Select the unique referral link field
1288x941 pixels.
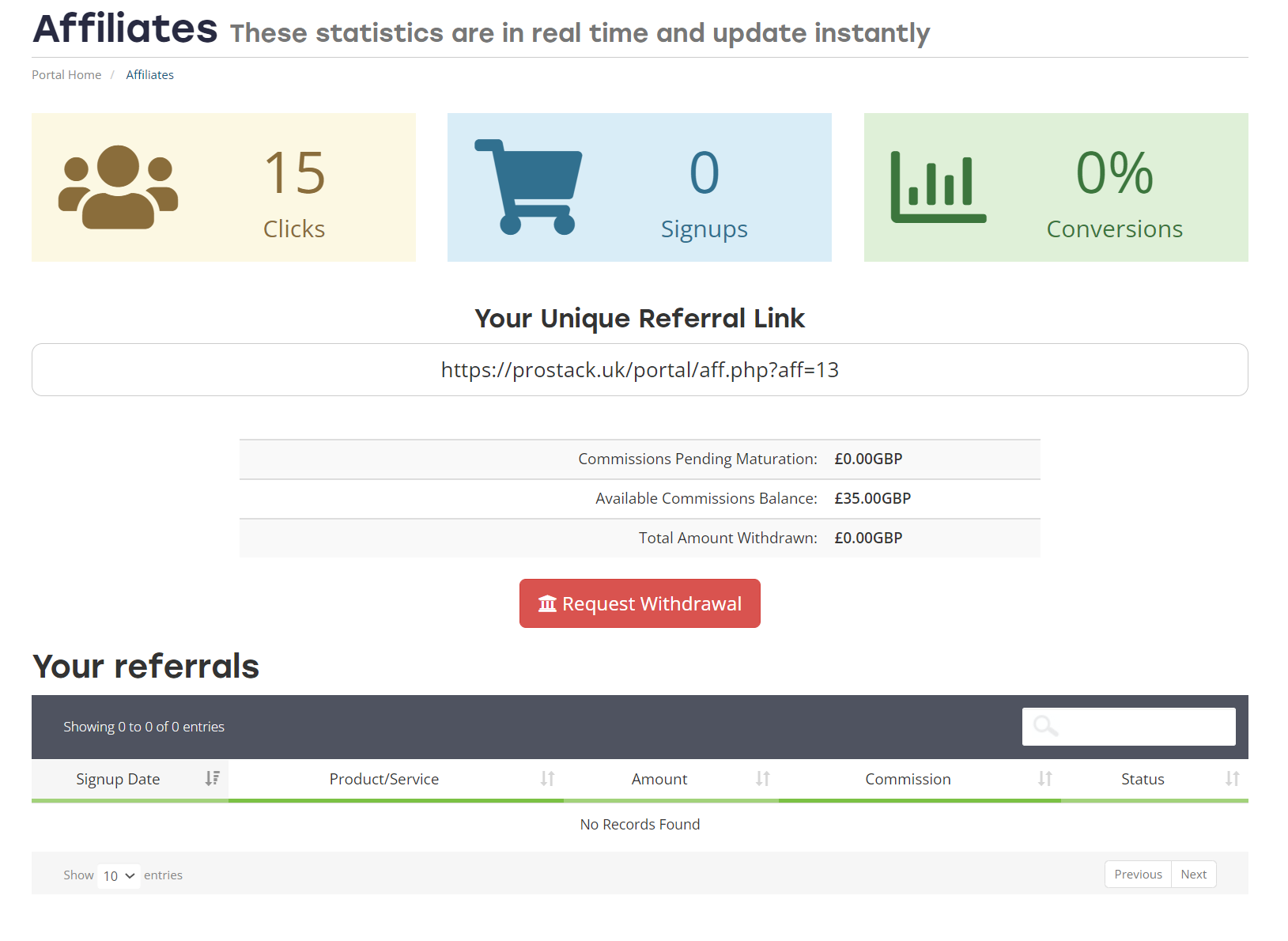click(x=640, y=370)
